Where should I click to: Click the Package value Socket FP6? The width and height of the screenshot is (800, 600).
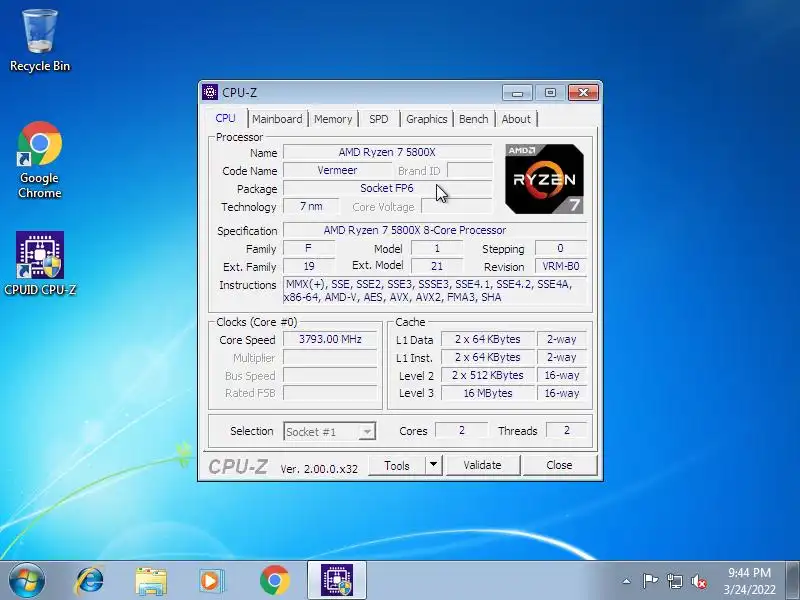coord(387,188)
